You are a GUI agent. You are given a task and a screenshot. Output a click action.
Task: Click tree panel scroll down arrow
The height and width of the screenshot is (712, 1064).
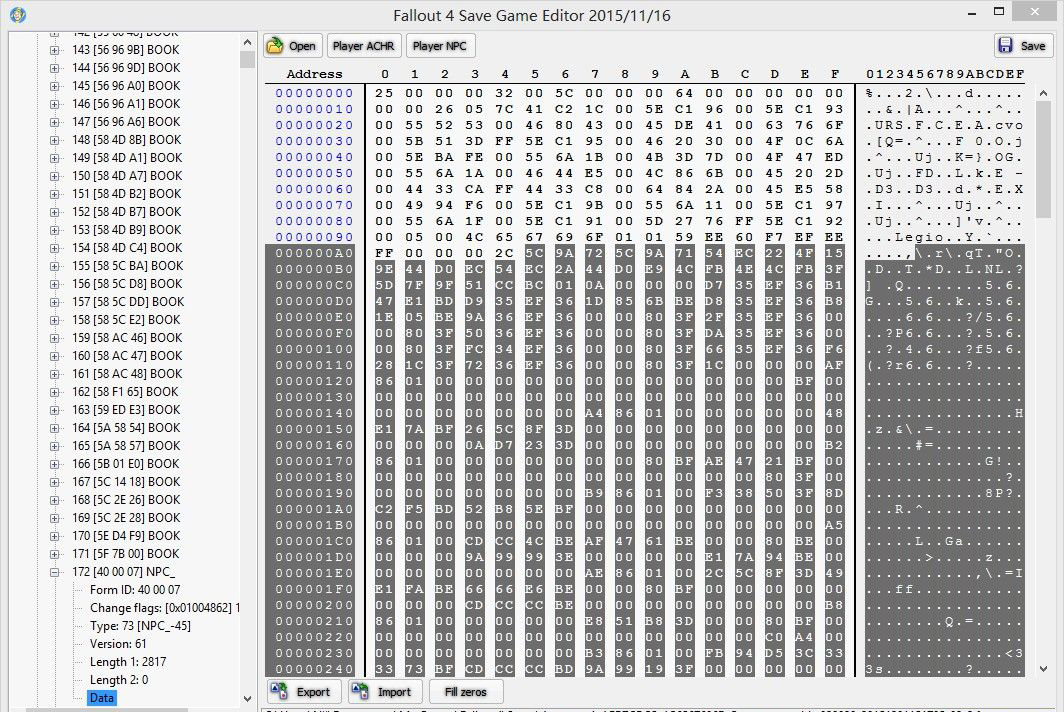click(x=247, y=698)
